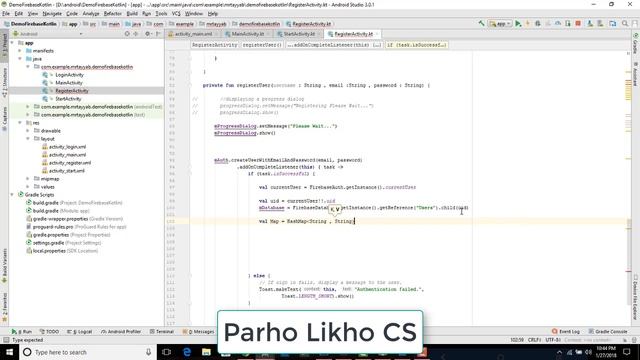
Task: Open the File menu
Action: (6, 13)
